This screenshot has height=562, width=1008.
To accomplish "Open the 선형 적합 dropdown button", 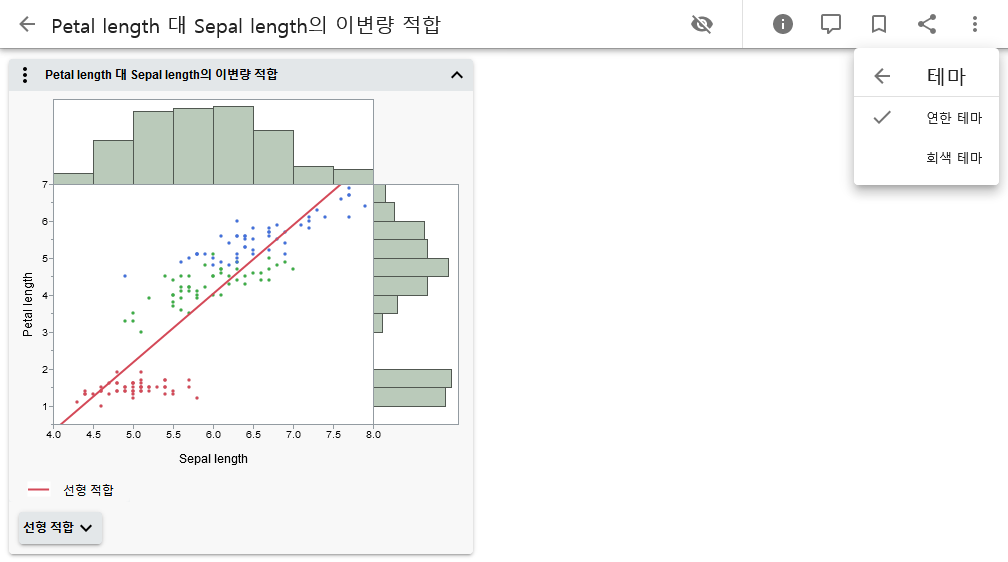I will pyautogui.click(x=60, y=527).
